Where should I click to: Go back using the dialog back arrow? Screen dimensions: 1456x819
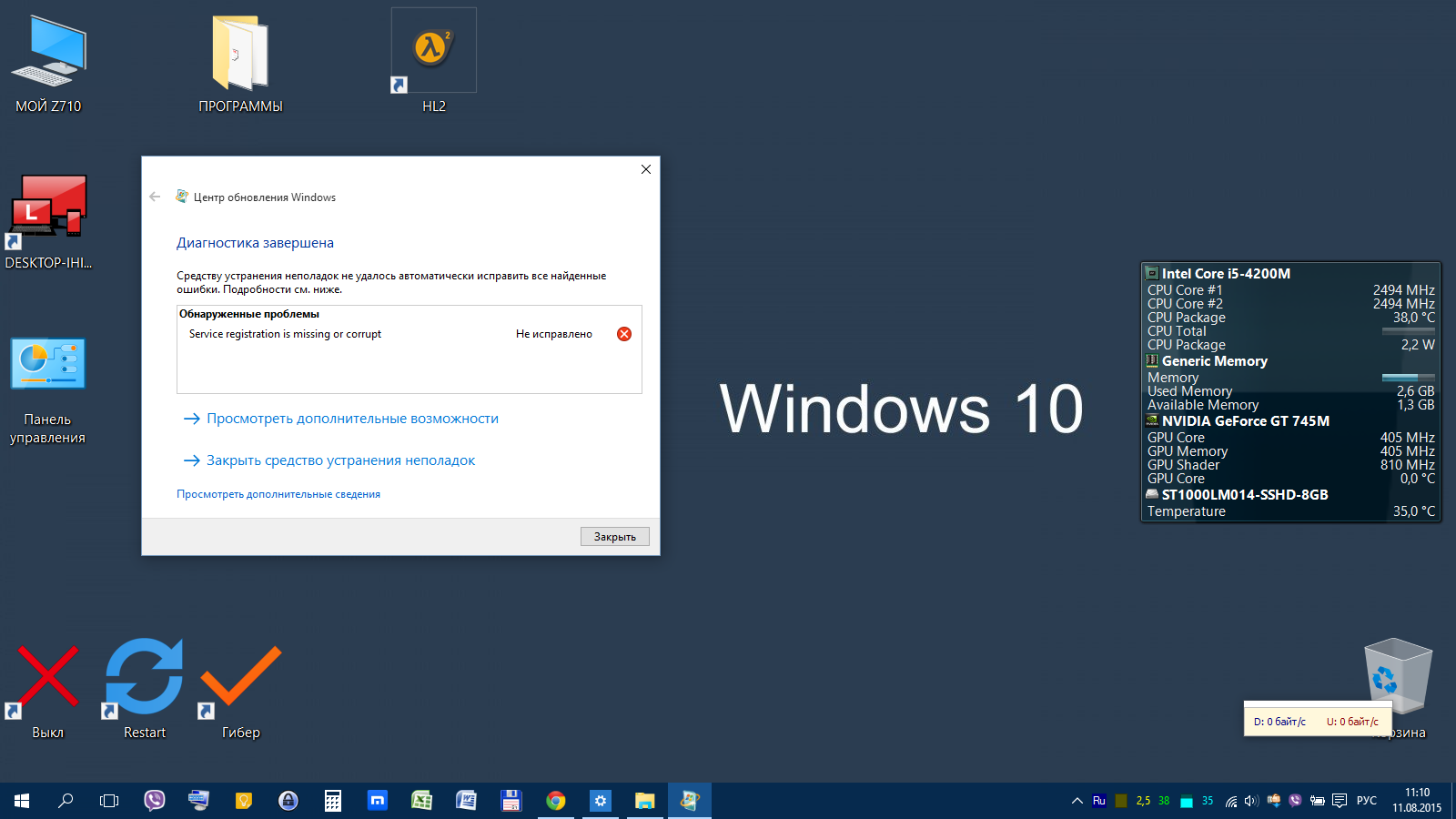tap(155, 197)
